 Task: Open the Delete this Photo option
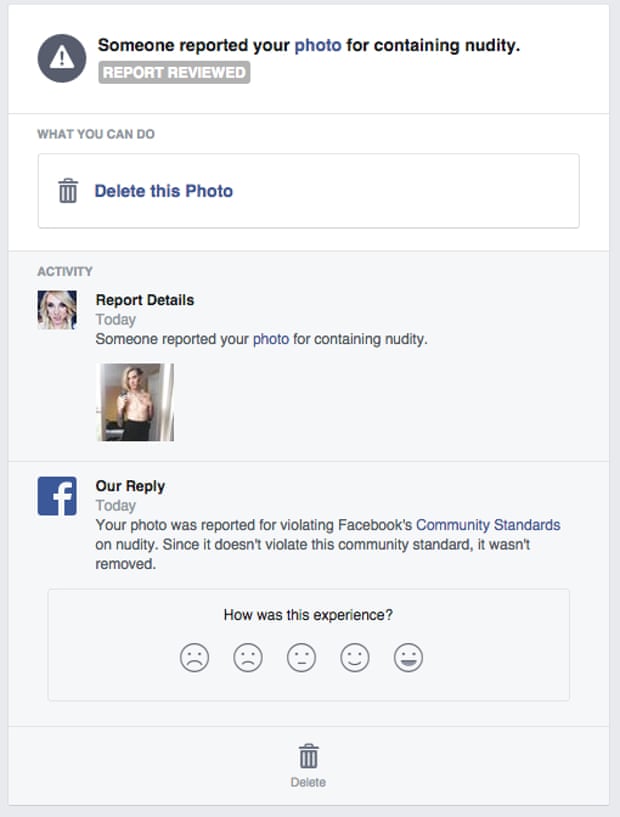click(308, 191)
